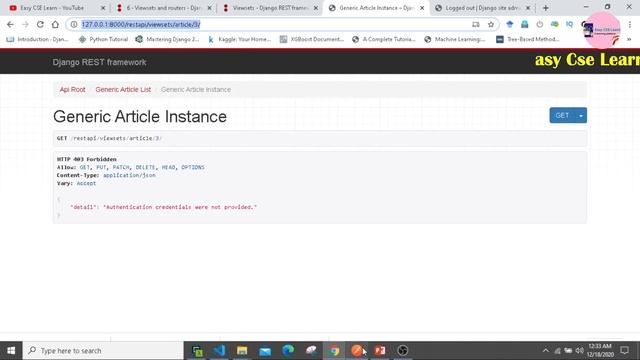Open File Explorer from the taskbar
Viewport: 640px width, 360px height.
pyautogui.click(x=242, y=351)
